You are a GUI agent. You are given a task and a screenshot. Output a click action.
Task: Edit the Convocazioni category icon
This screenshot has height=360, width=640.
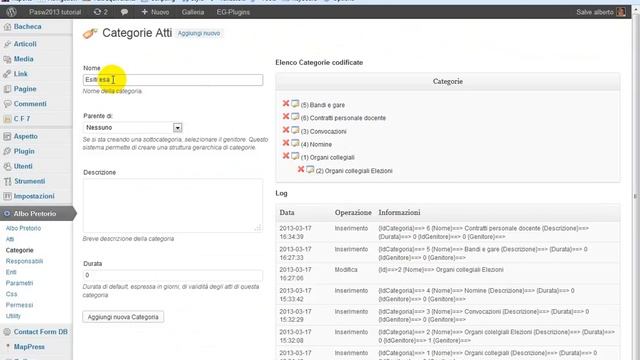[x=295, y=130]
